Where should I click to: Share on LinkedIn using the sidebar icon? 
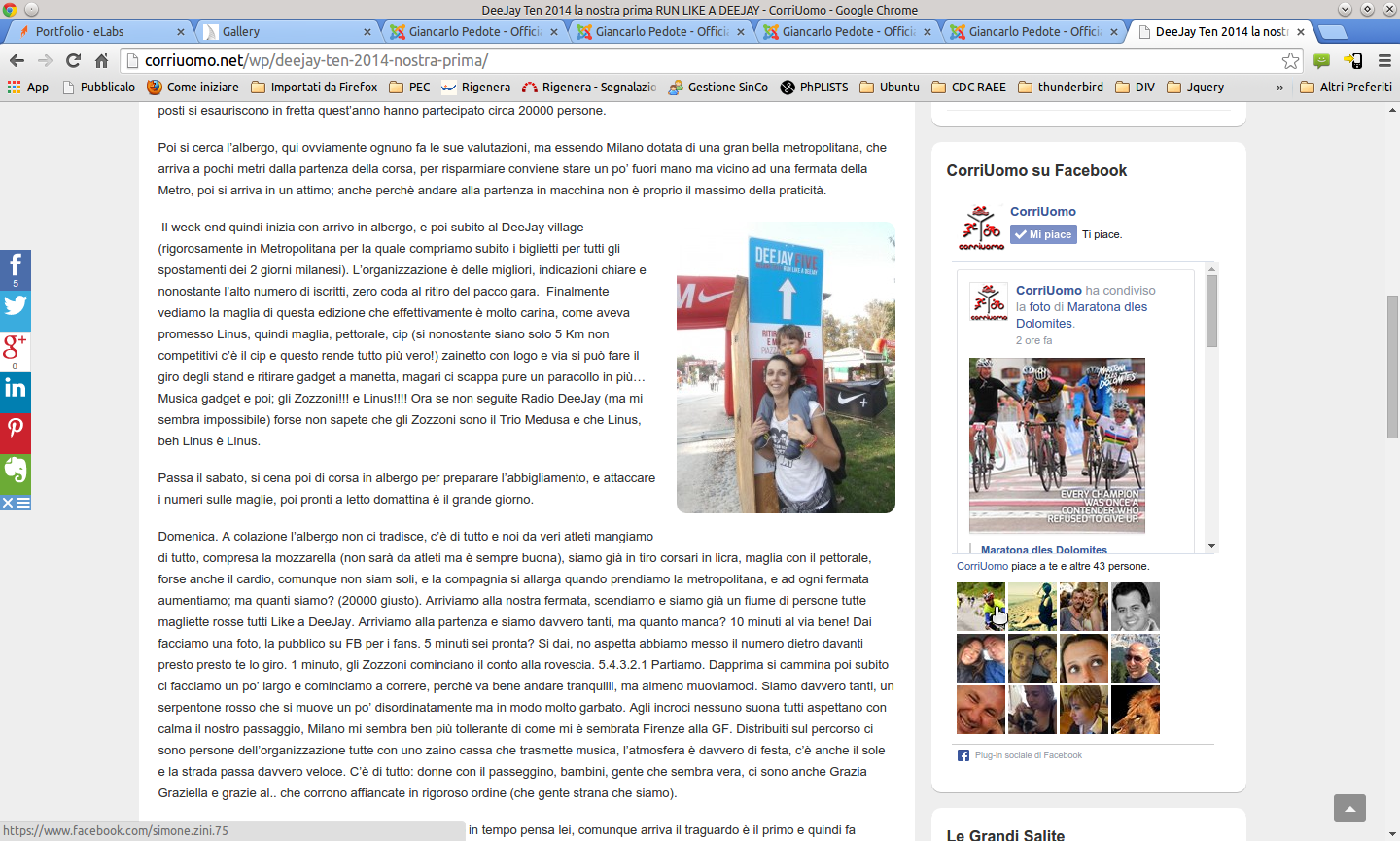(x=16, y=392)
